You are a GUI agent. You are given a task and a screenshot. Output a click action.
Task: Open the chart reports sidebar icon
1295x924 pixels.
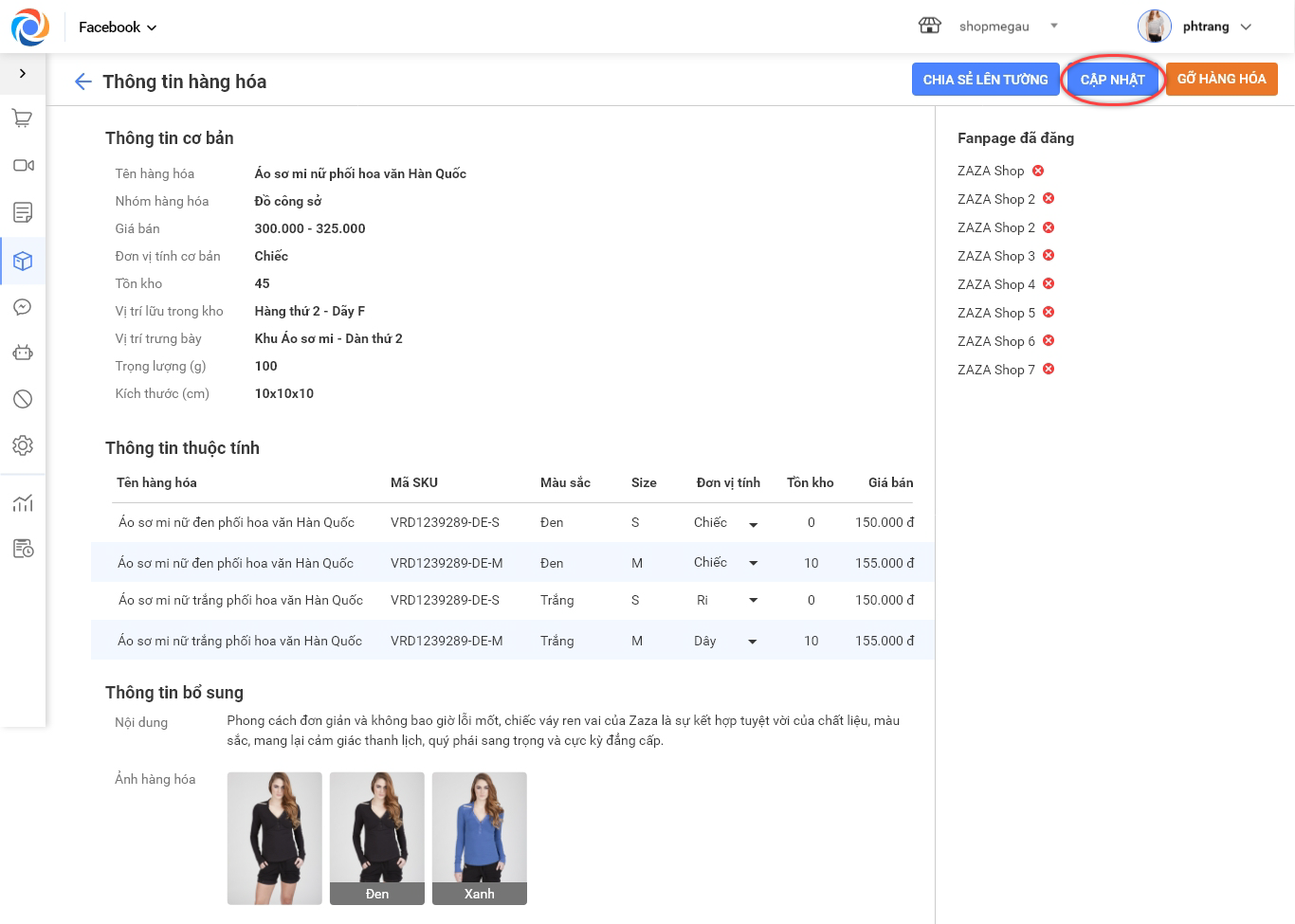coord(23,503)
